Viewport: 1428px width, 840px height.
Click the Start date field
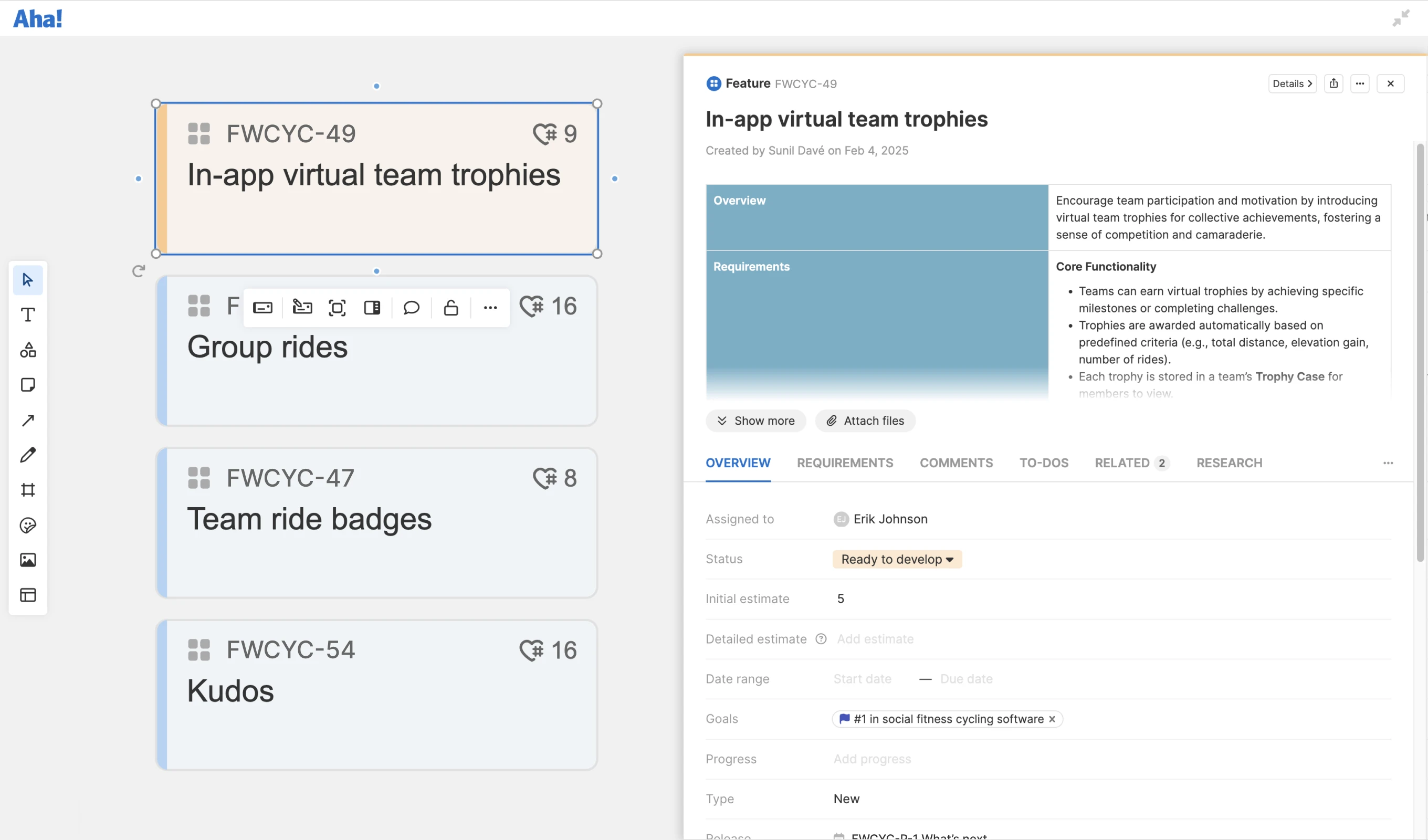pos(862,678)
